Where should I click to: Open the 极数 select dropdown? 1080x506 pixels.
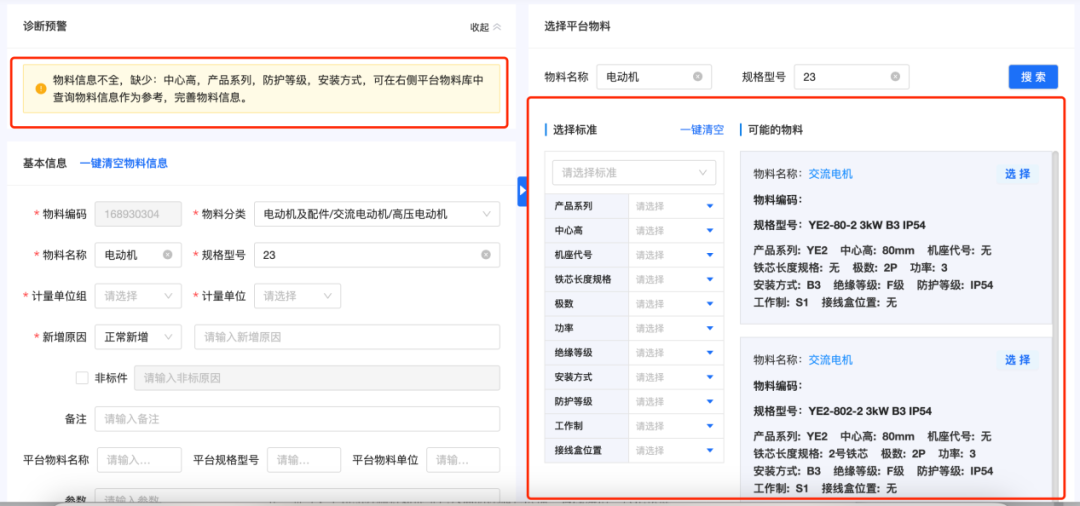[676, 304]
